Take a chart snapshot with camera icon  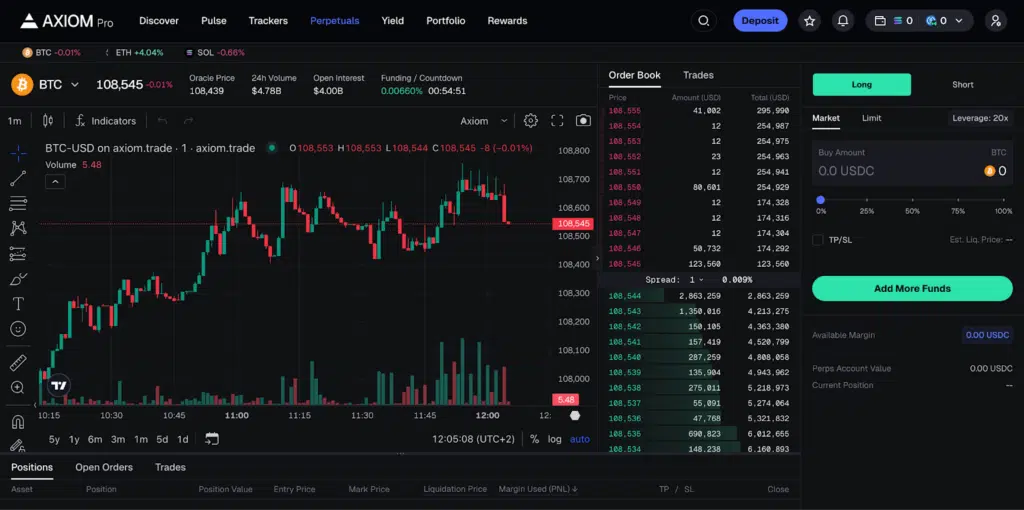(x=583, y=121)
